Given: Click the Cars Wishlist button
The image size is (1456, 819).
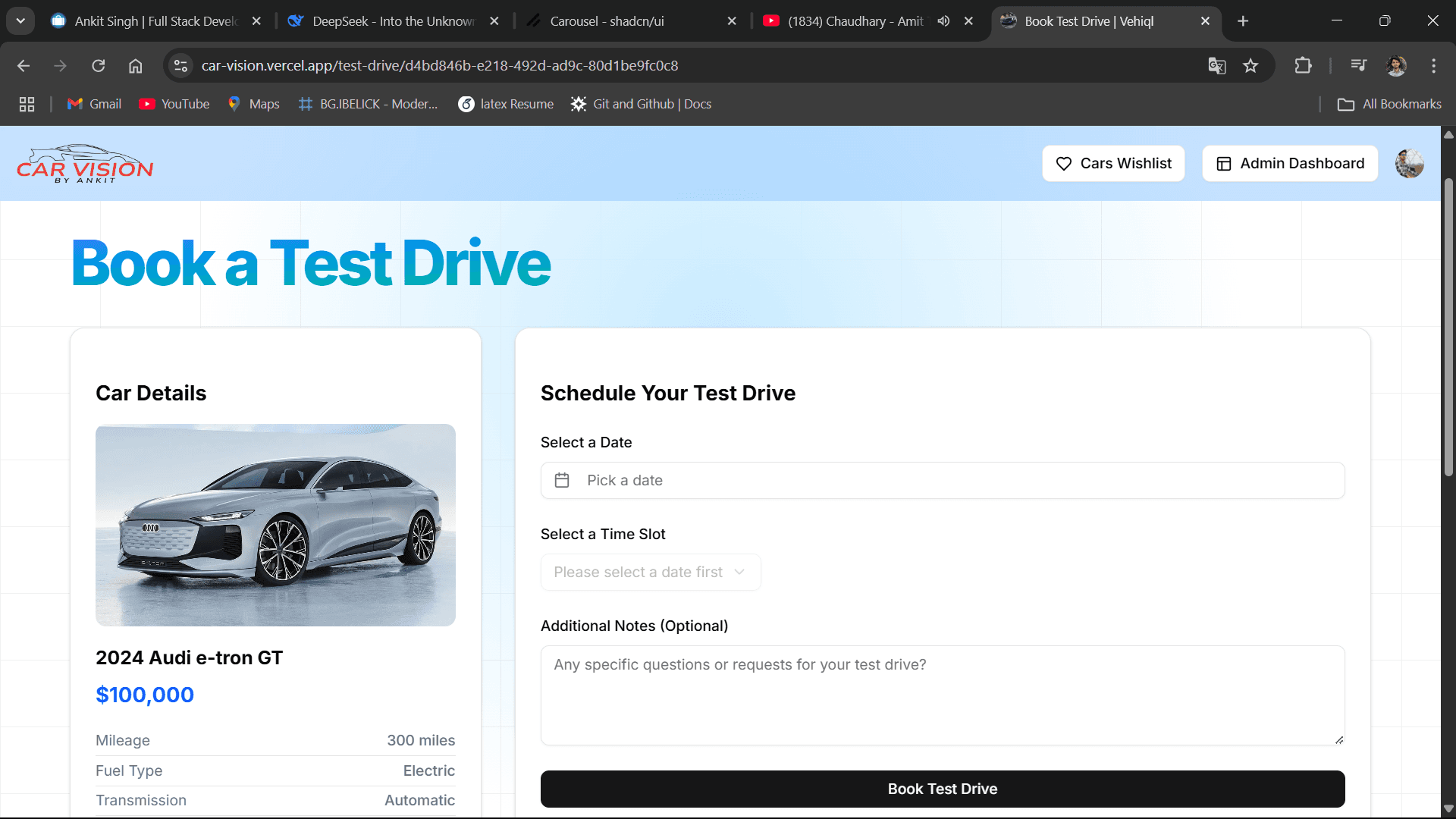Looking at the screenshot, I should point(1113,164).
